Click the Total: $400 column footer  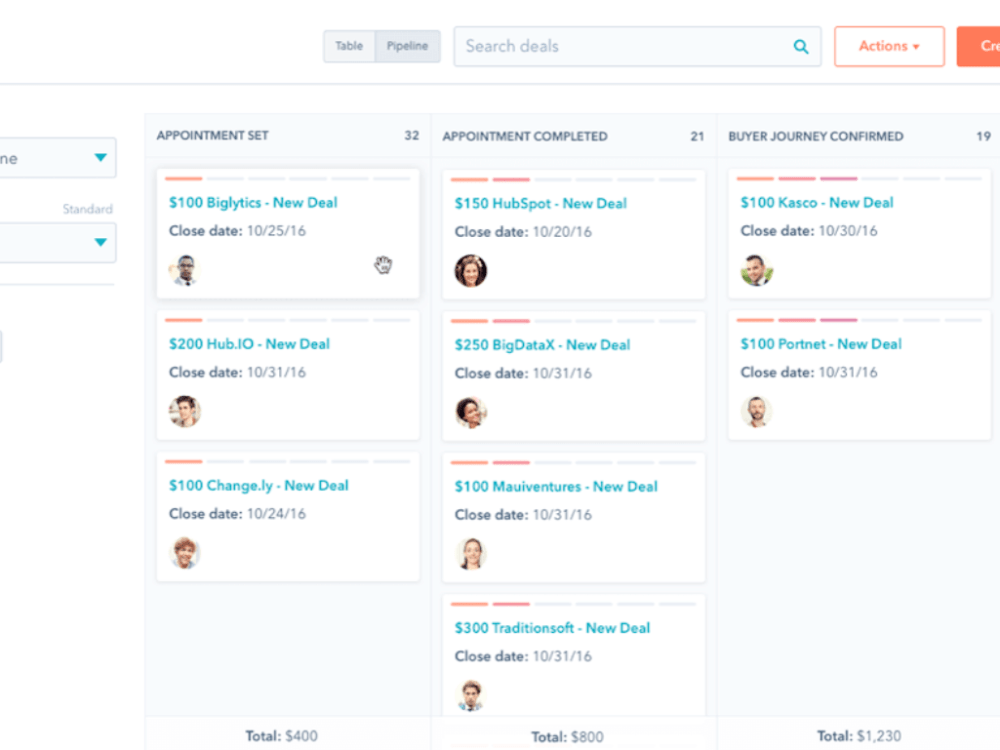click(281, 736)
